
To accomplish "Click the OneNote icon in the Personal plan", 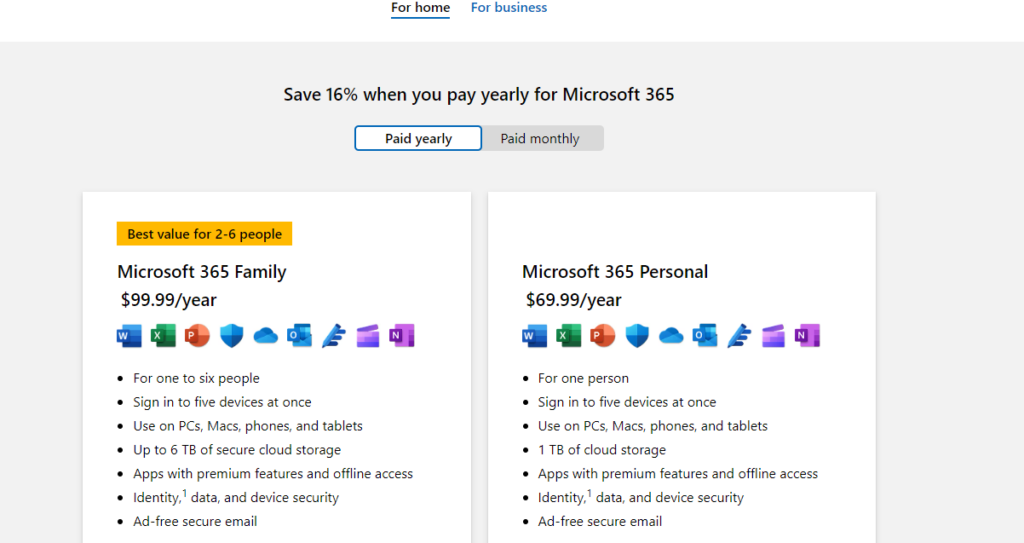I will pos(807,336).
